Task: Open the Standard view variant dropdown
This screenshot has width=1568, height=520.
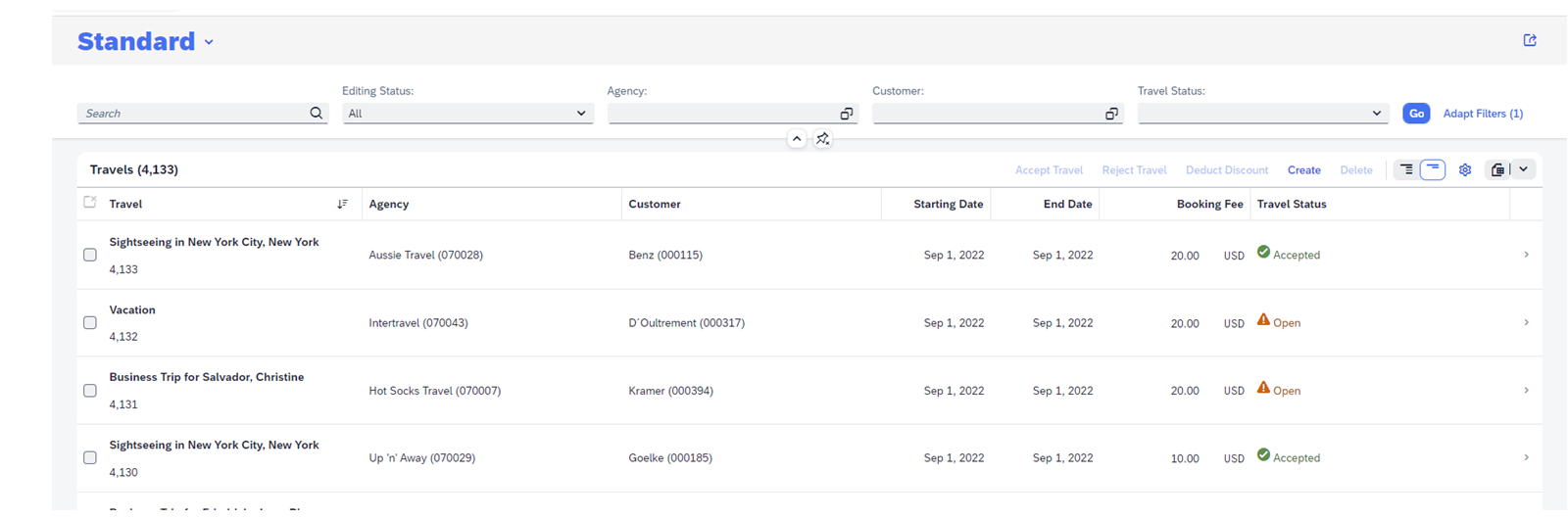Action: 209,42
